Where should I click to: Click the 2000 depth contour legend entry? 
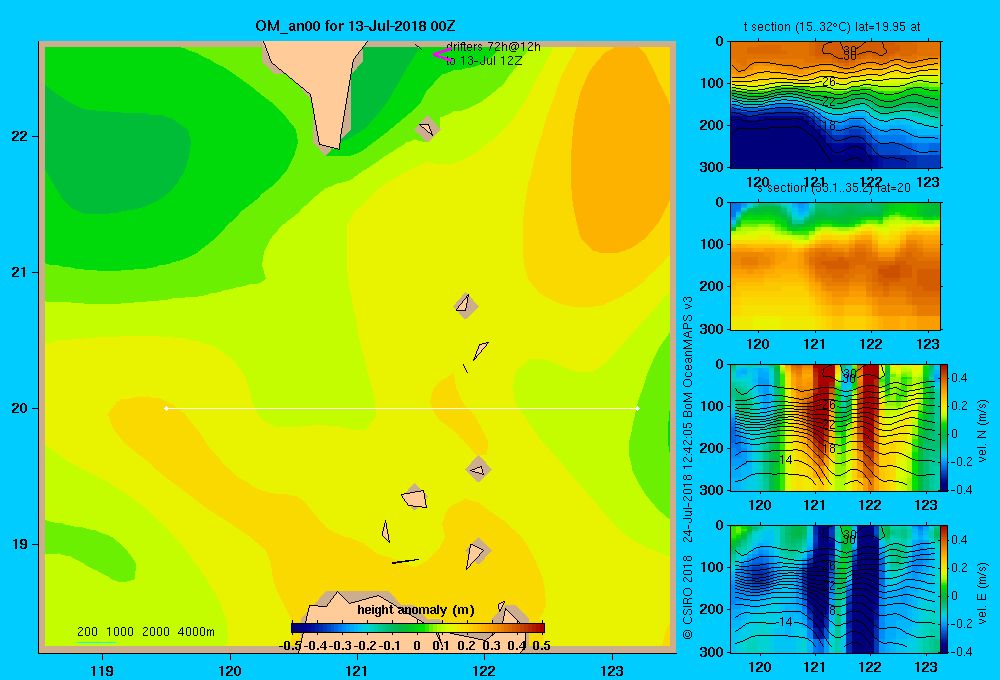(x=156, y=632)
